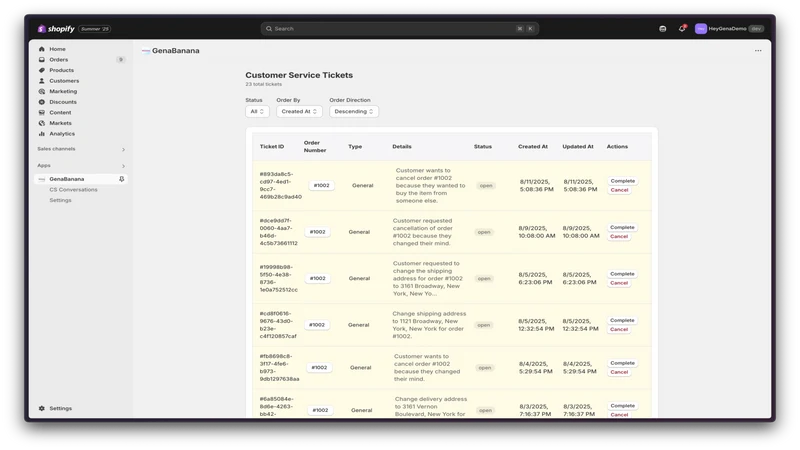Complete the ticket created 8/9/2025
The width and height of the screenshot is (800, 450).
pos(622,228)
